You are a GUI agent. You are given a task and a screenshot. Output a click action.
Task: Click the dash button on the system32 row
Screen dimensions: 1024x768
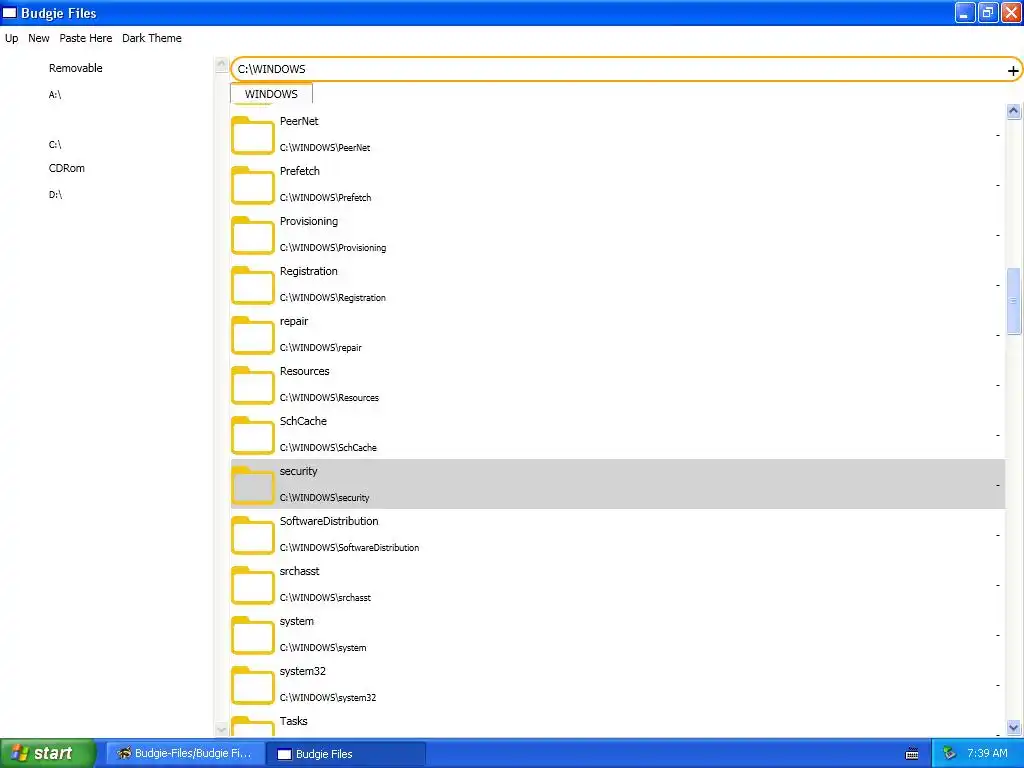pos(998,685)
